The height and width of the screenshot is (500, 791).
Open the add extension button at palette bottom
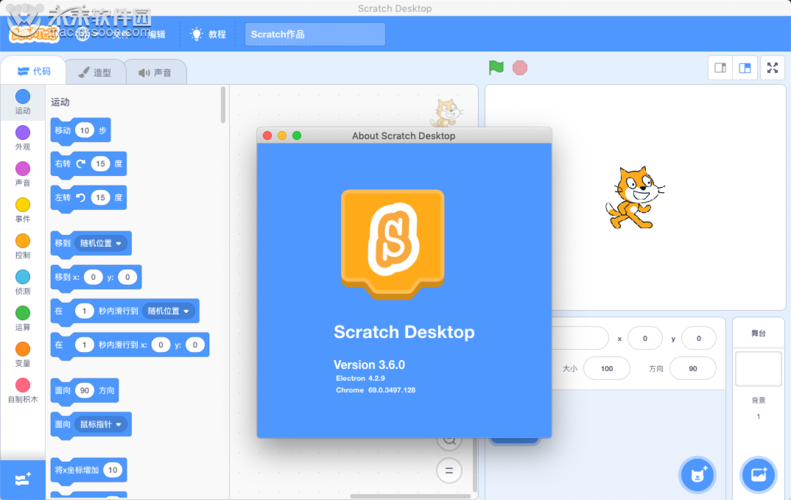23,479
